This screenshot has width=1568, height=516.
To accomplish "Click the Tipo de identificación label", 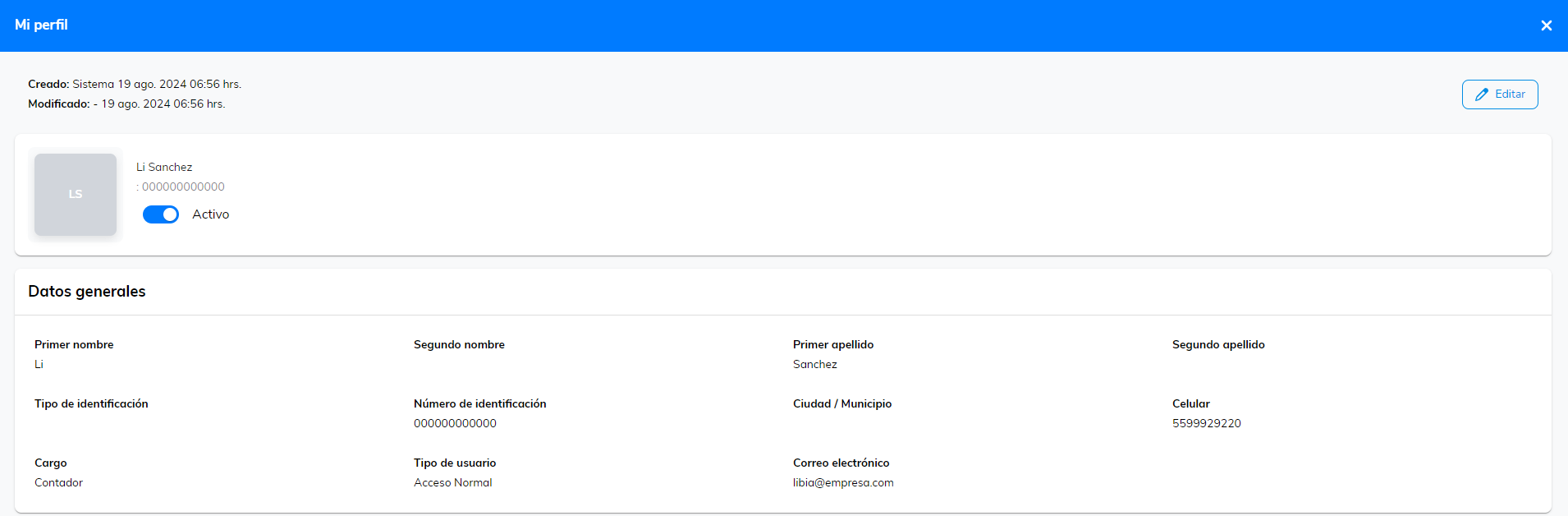I will 91,403.
